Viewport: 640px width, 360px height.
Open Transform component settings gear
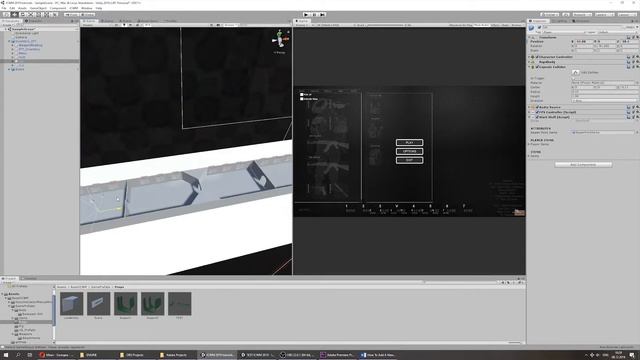[637, 37]
